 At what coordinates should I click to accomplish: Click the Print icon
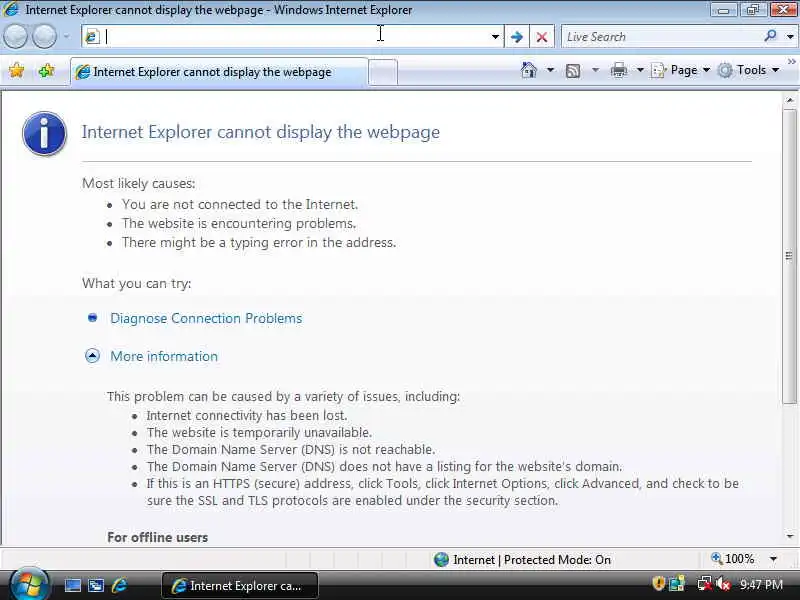point(618,70)
